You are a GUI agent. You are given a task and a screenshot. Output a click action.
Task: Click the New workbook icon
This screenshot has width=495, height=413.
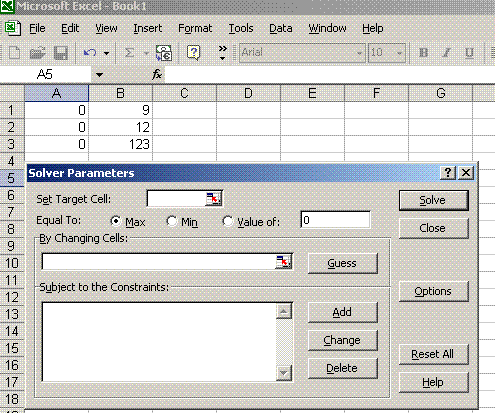[14, 53]
